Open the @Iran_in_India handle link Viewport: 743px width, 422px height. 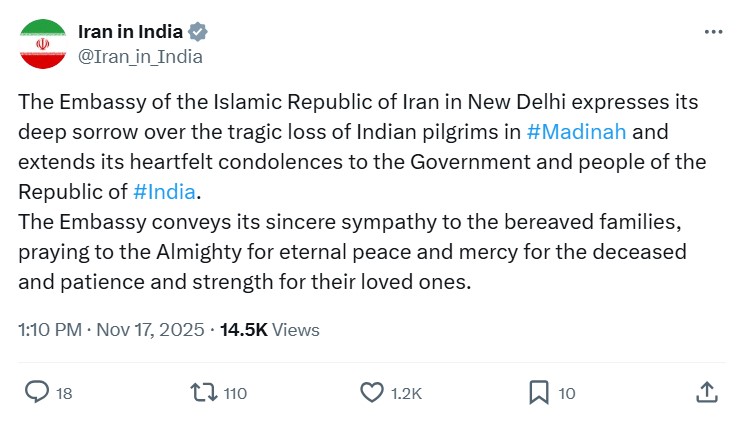coord(140,56)
